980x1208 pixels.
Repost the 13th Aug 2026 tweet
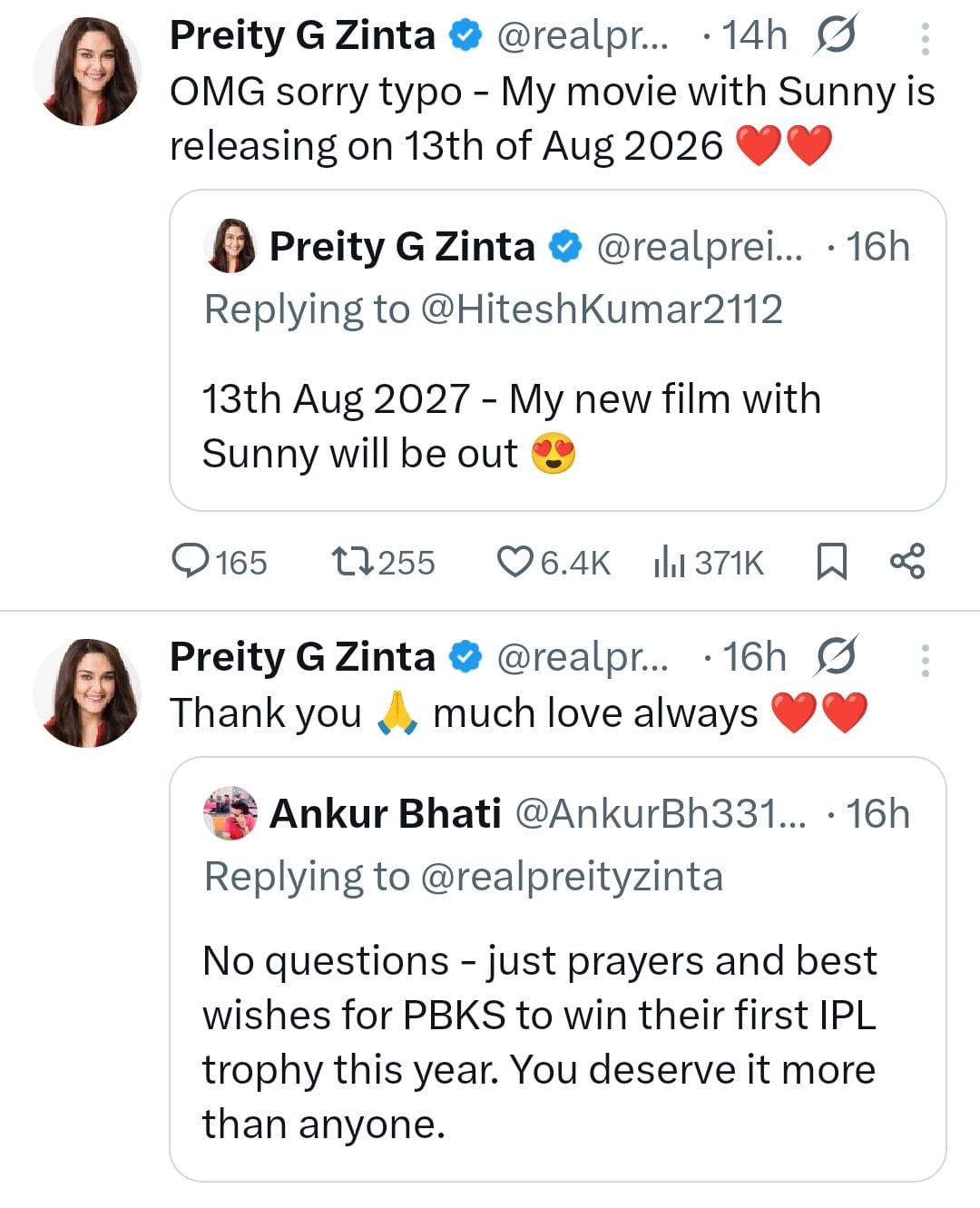pos(352,562)
